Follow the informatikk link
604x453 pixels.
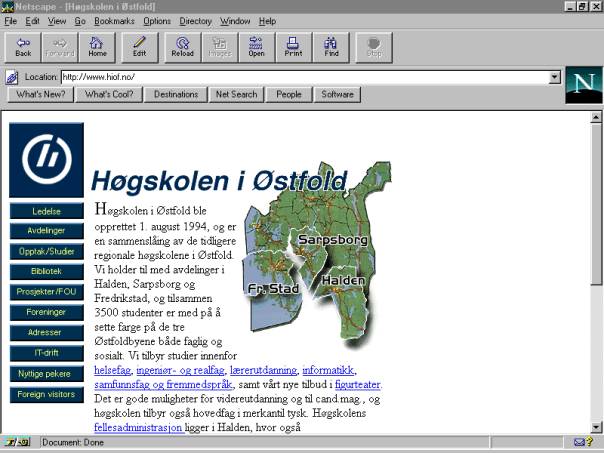pyautogui.click(x=328, y=370)
